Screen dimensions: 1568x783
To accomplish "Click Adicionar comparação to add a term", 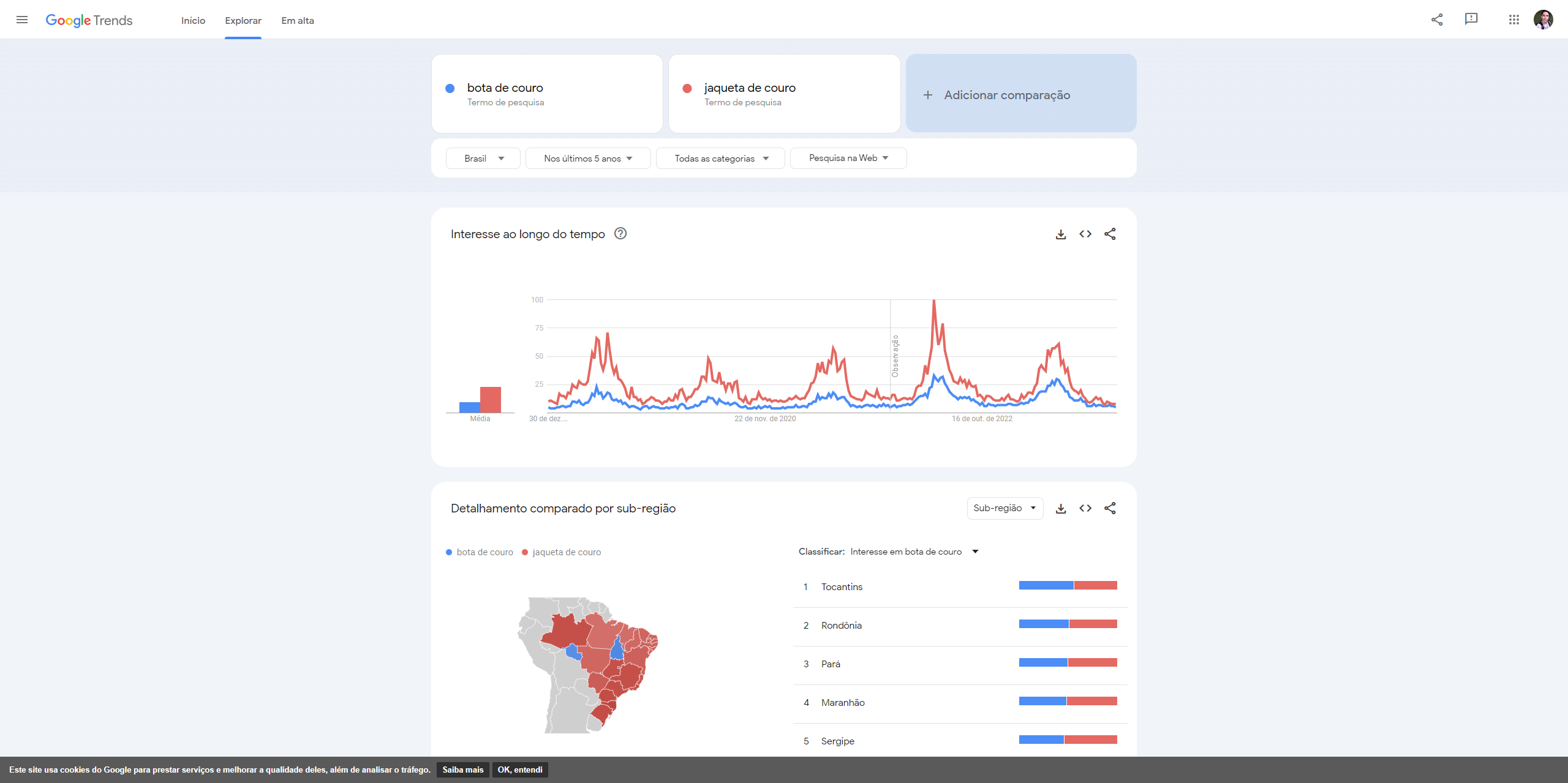I will coord(1020,94).
